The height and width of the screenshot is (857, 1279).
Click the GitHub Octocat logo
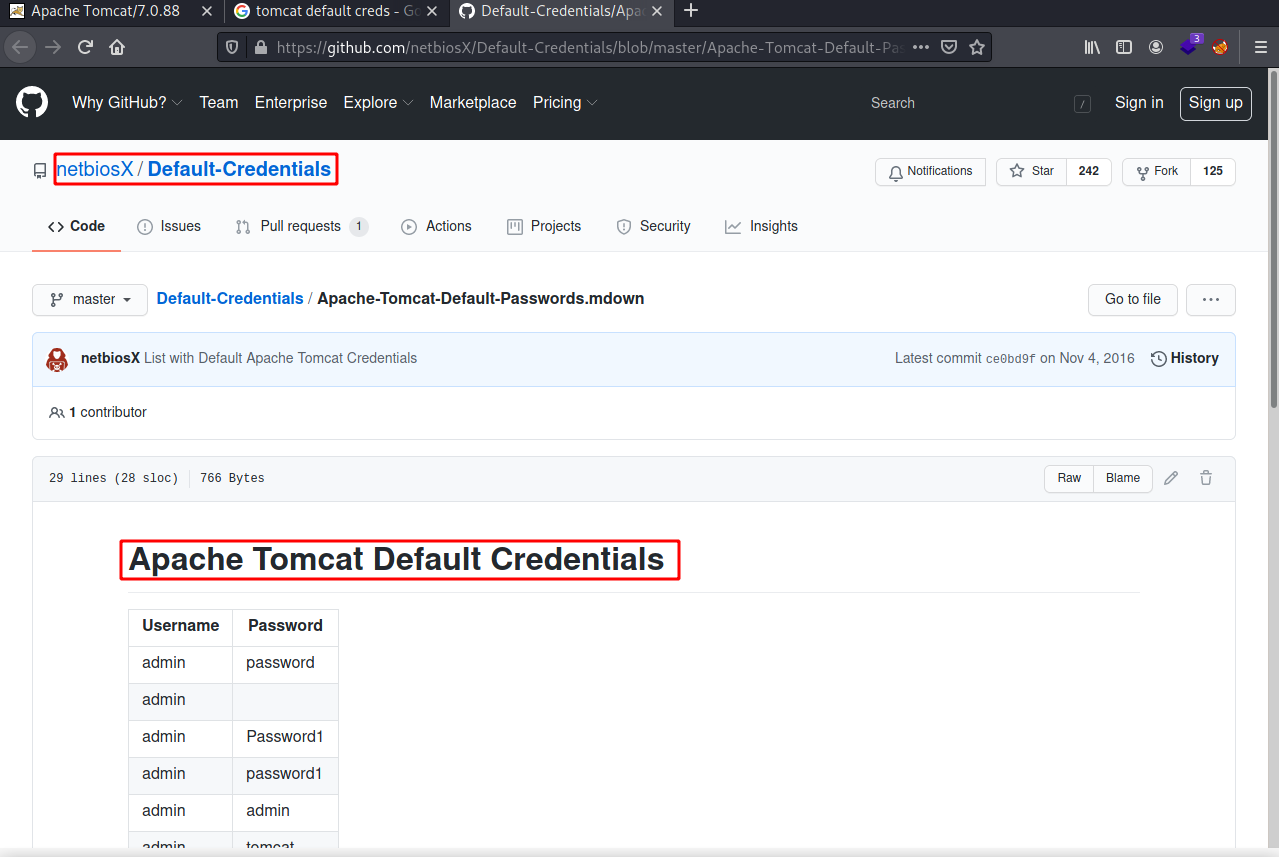coord(32,102)
